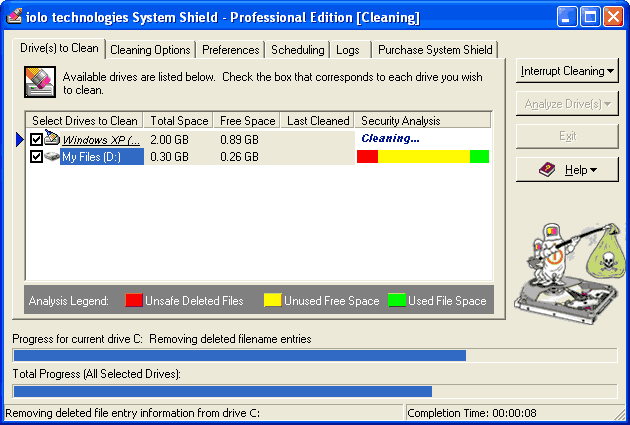Click the yellow Unused Free Space swatch
Screen dimensions: 630x425
pyautogui.click(x=272, y=300)
